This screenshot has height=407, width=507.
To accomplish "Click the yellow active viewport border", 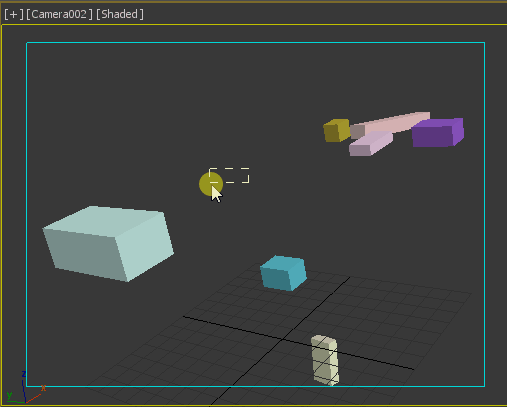I will 253,25.
